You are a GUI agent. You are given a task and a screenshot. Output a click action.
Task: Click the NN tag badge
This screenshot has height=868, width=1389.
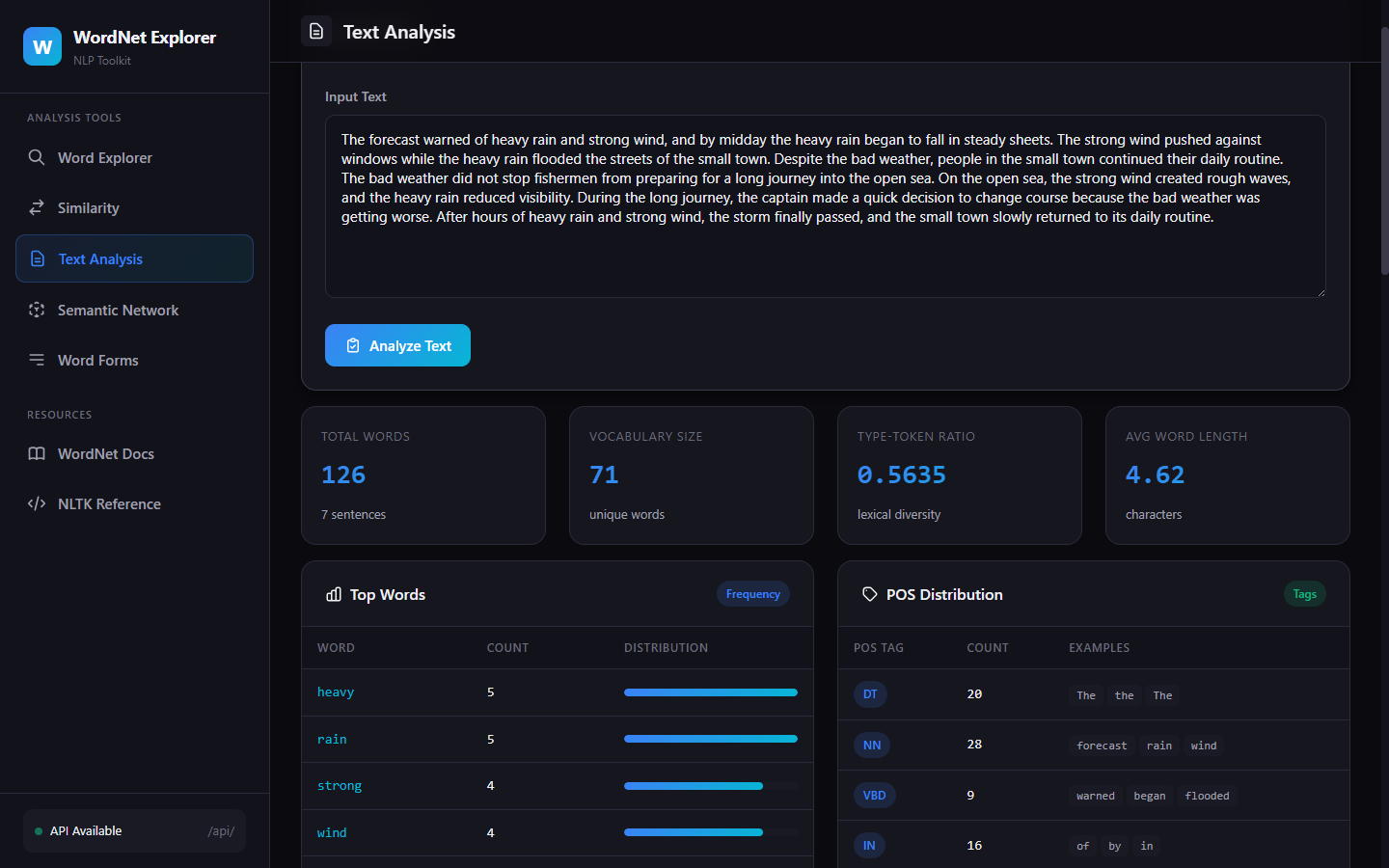(x=872, y=745)
